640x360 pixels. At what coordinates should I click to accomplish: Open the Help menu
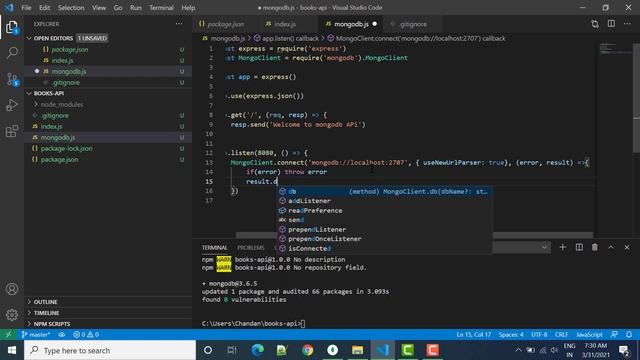click(188, 8)
